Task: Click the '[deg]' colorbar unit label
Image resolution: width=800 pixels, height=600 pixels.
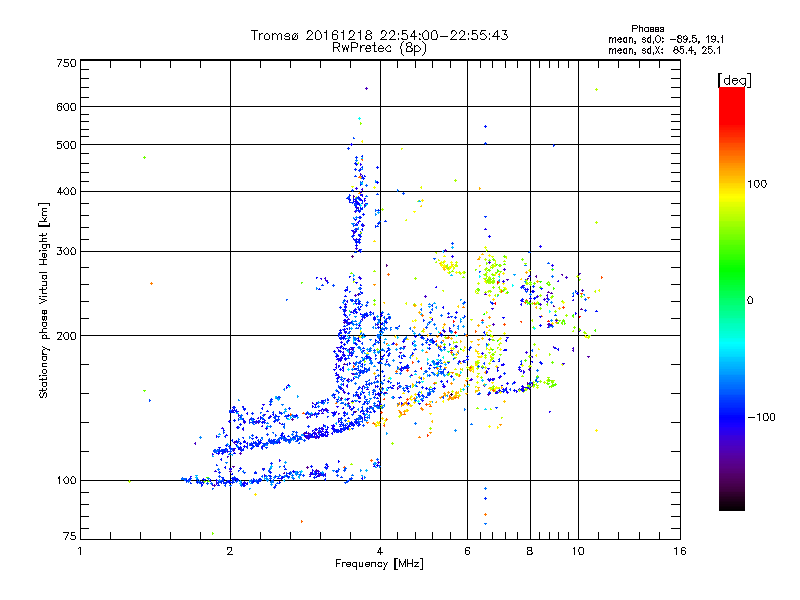Action: click(x=734, y=80)
